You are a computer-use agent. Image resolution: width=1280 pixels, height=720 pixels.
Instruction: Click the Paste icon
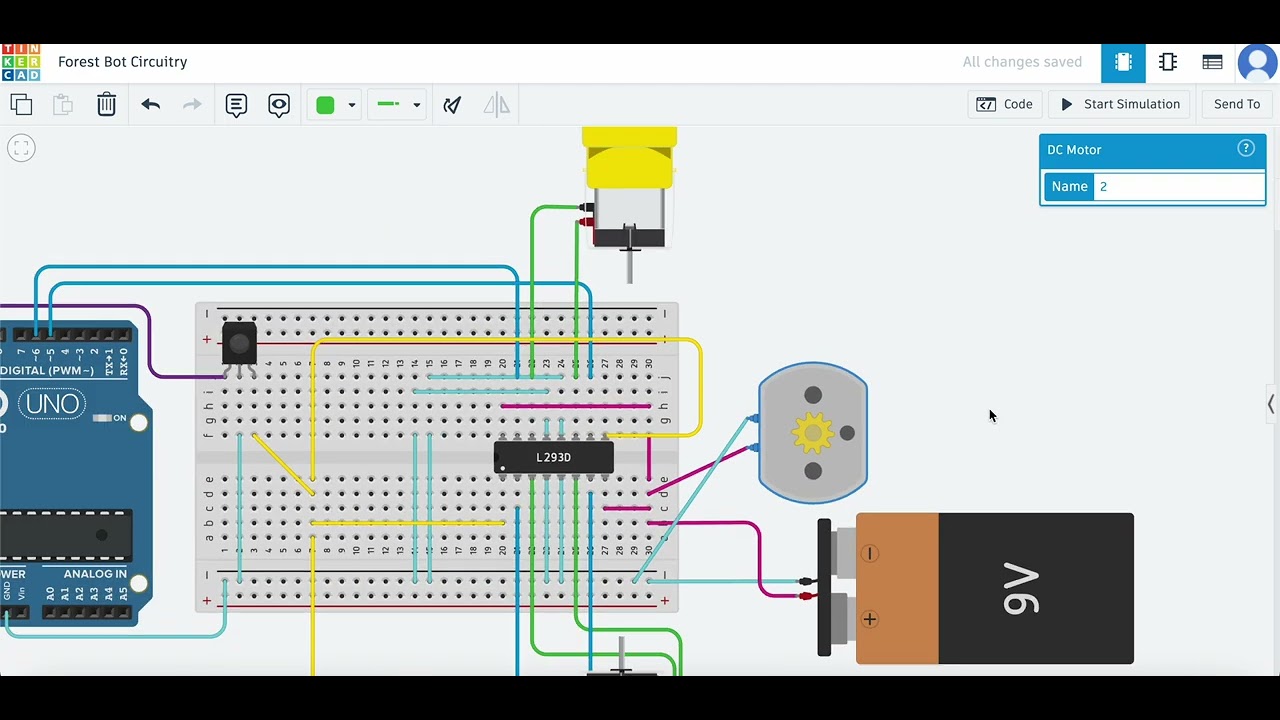click(63, 104)
